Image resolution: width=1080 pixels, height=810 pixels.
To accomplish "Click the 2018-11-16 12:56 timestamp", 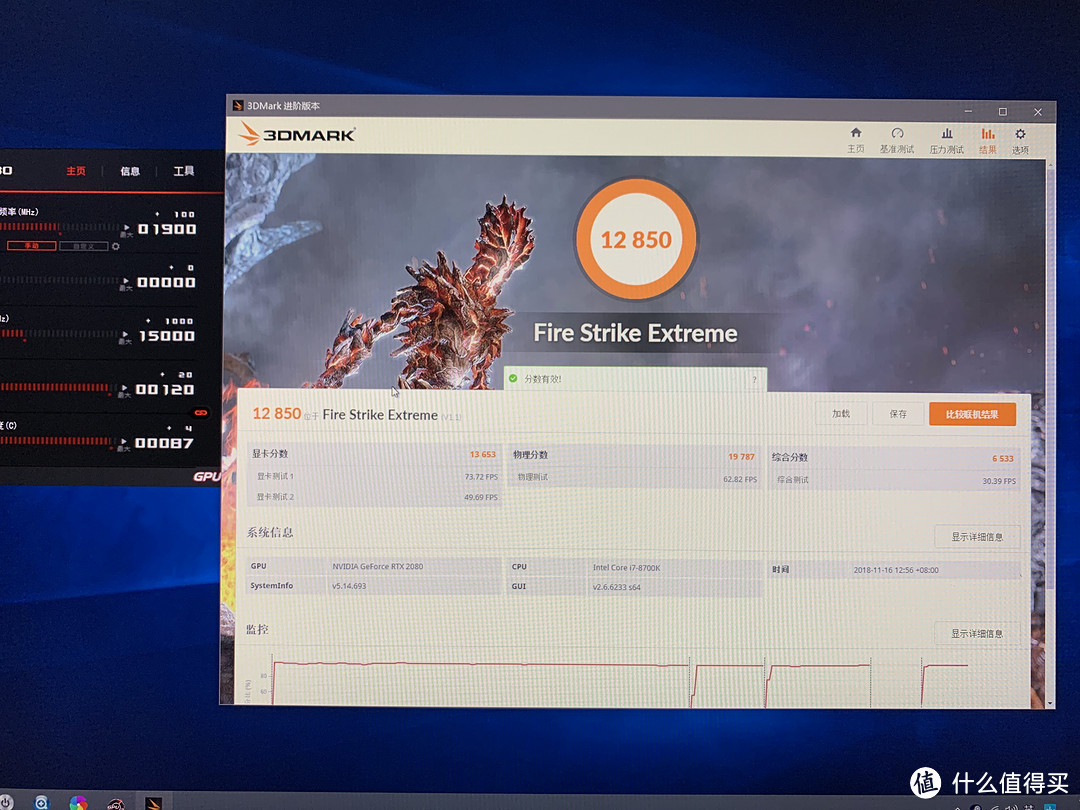I will point(895,570).
